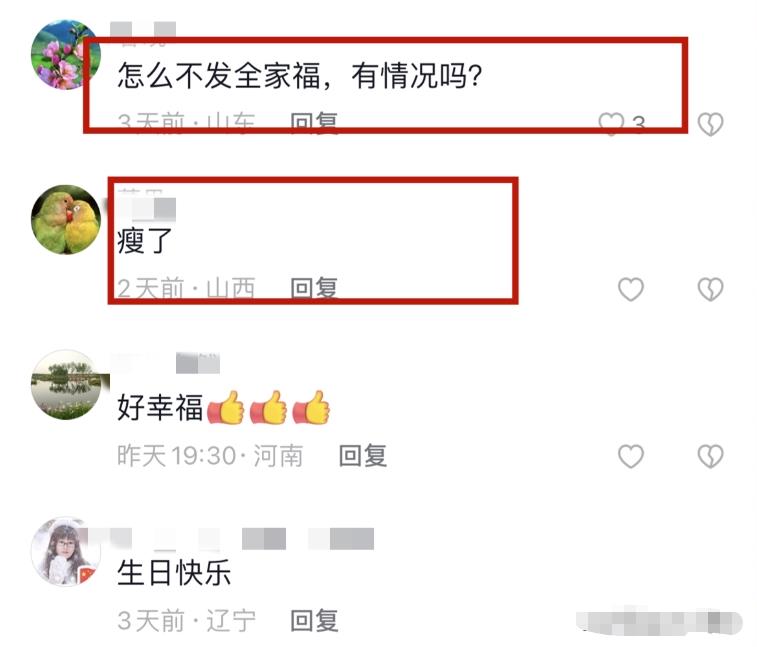Like the "好幸福" comment heart
Image resolution: width=757 pixels, height=647 pixels.
[631, 456]
